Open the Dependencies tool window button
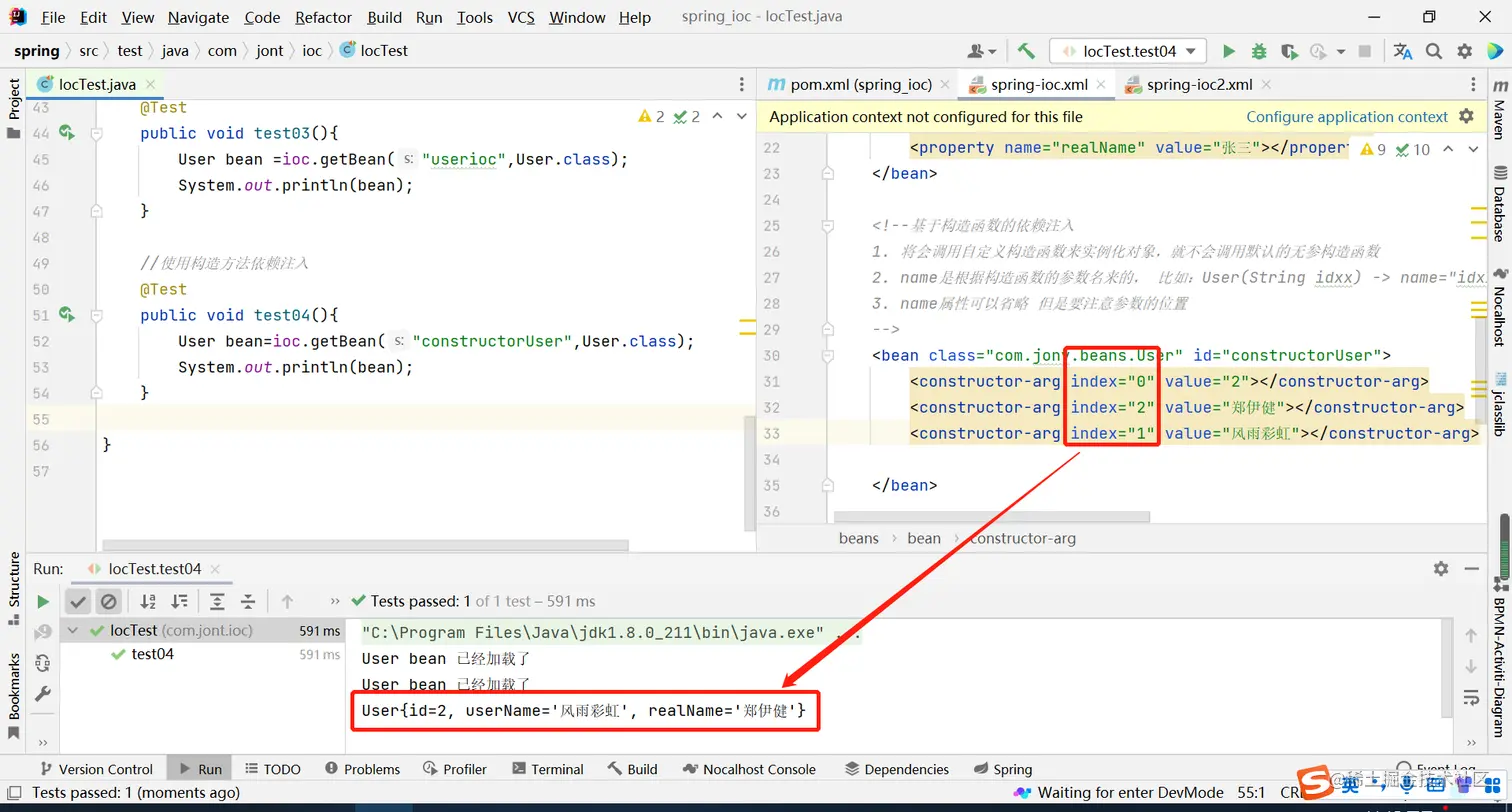Screen dimensions: 1512x812 pyautogui.click(x=896, y=769)
